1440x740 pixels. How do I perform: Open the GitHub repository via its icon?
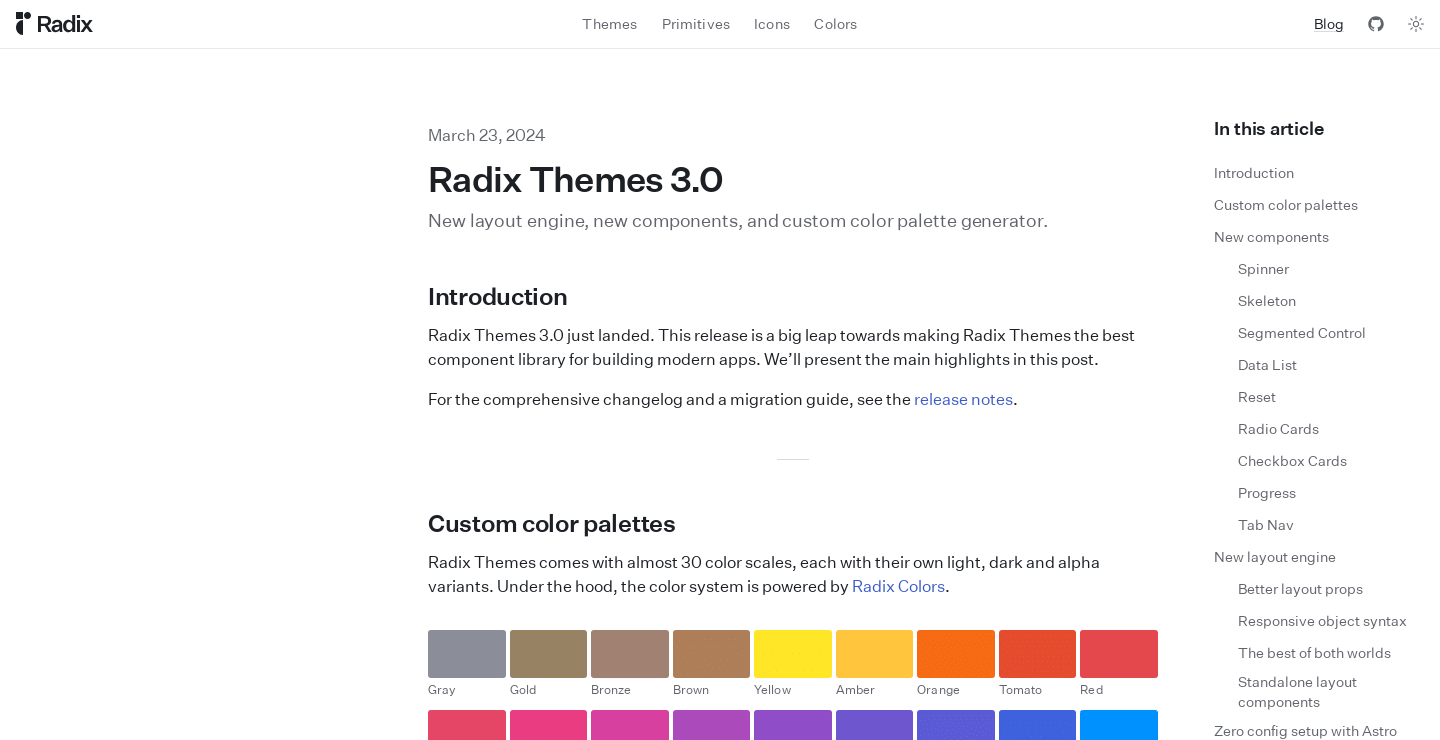pos(1376,24)
